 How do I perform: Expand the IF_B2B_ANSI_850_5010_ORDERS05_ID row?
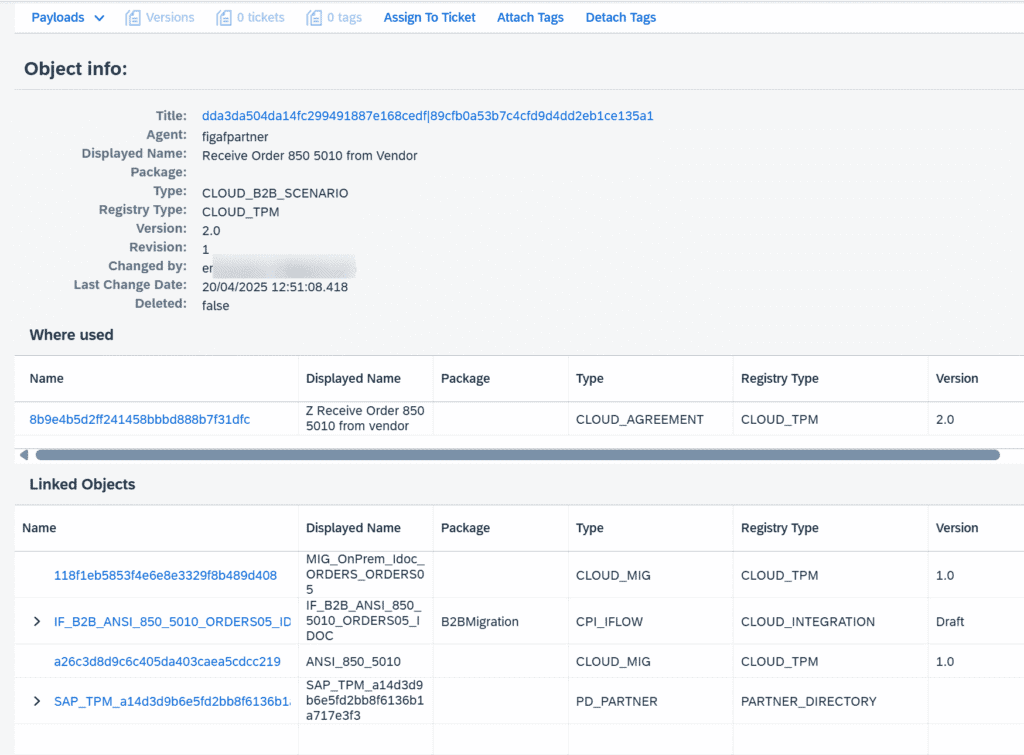pyautogui.click(x=37, y=622)
